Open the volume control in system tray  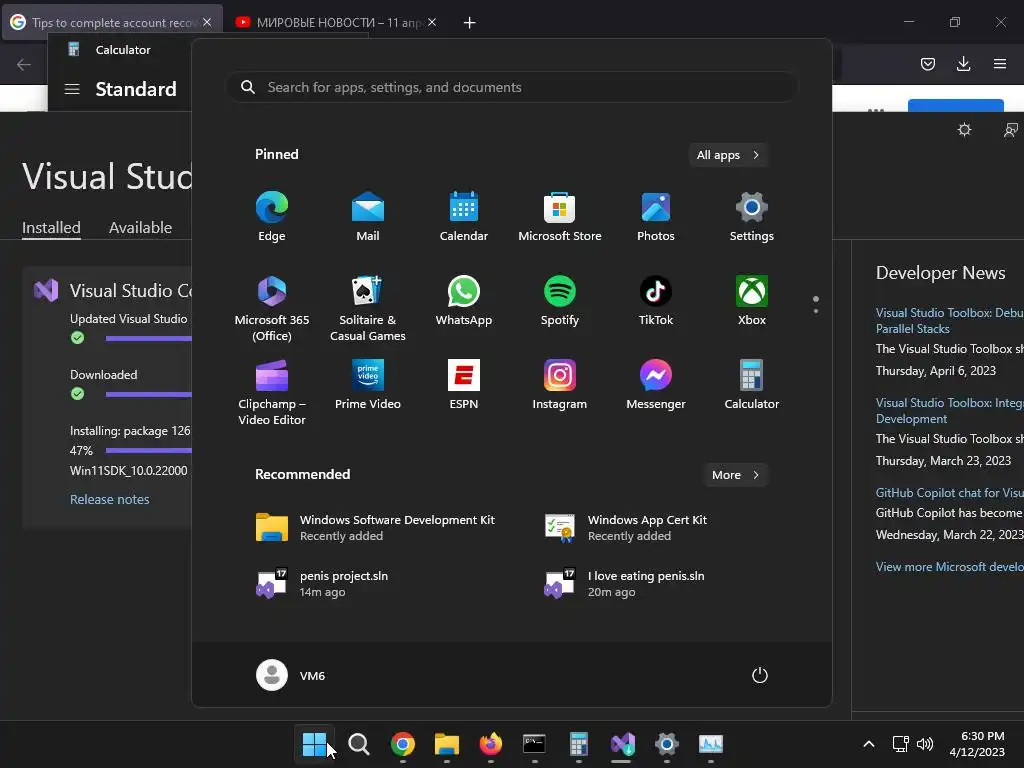pyautogui.click(x=925, y=744)
